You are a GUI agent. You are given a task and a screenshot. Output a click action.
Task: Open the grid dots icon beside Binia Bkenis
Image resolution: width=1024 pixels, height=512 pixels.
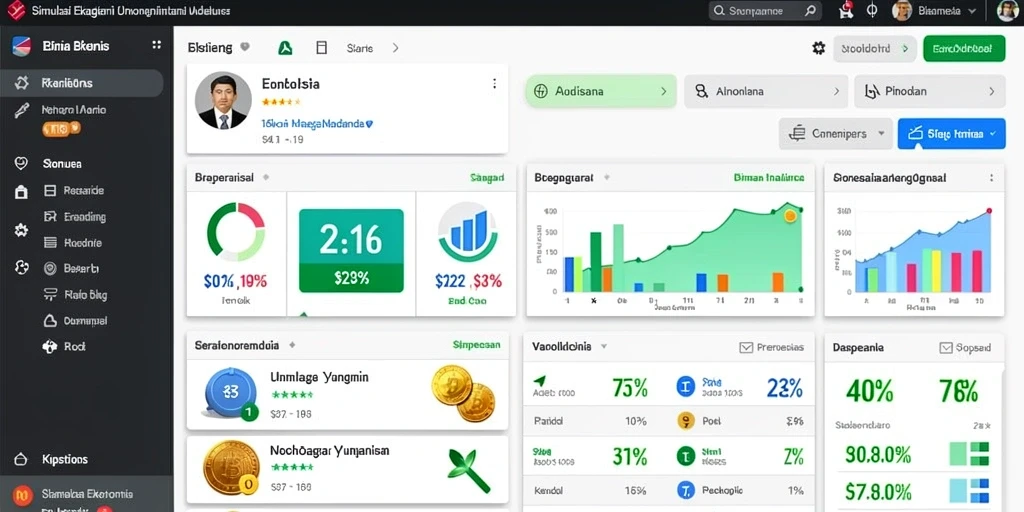[156, 45]
